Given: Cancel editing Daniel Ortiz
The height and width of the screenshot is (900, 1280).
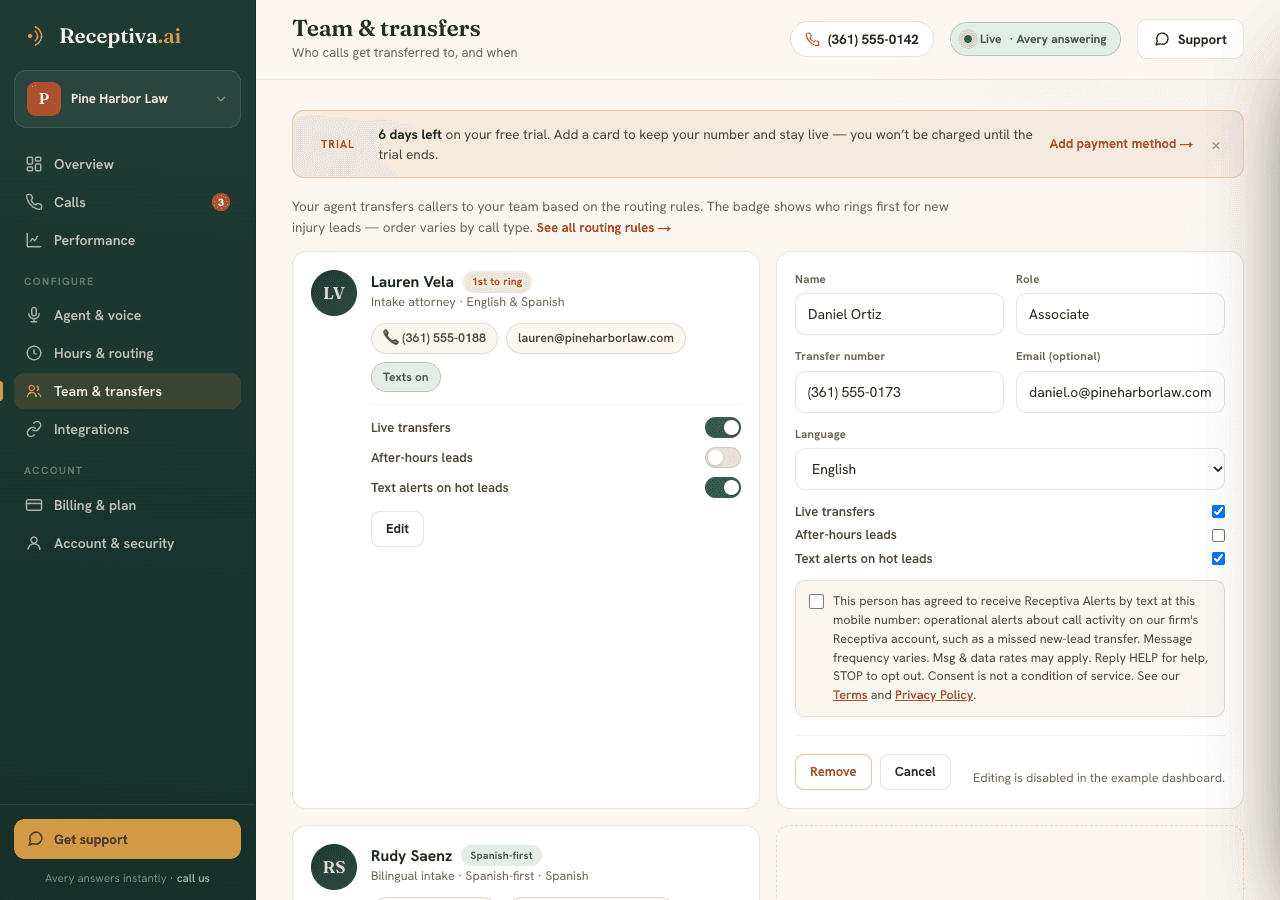Looking at the screenshot, I should 915,772.
